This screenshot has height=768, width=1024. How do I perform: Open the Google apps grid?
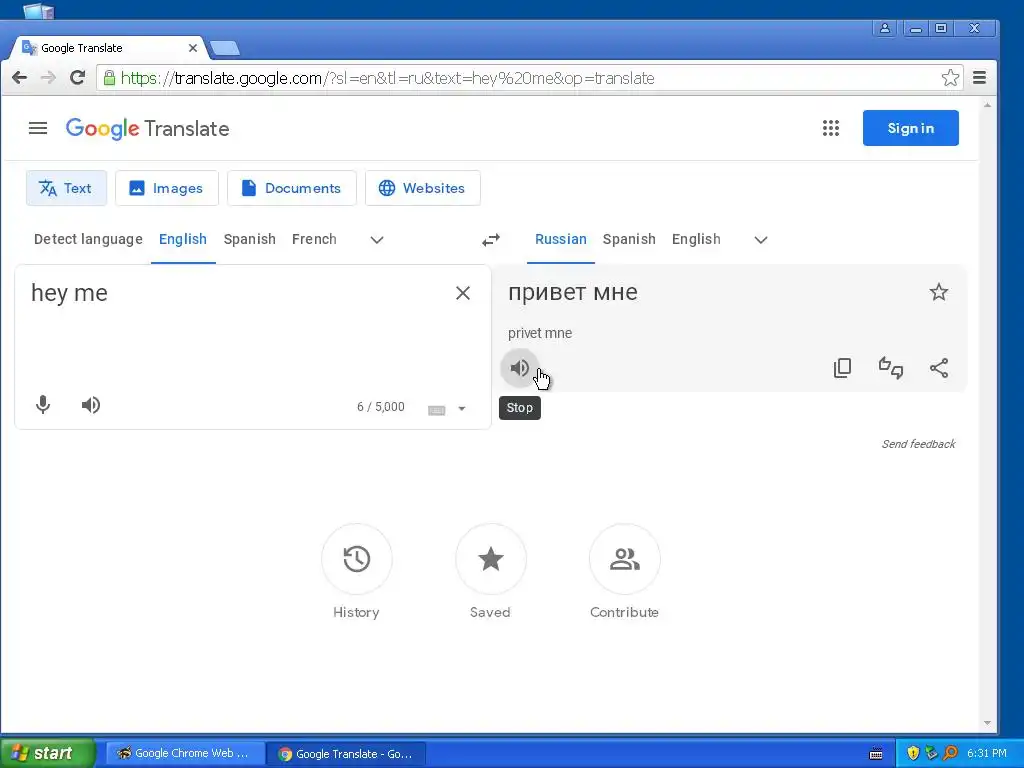click(x=830, y=128)
